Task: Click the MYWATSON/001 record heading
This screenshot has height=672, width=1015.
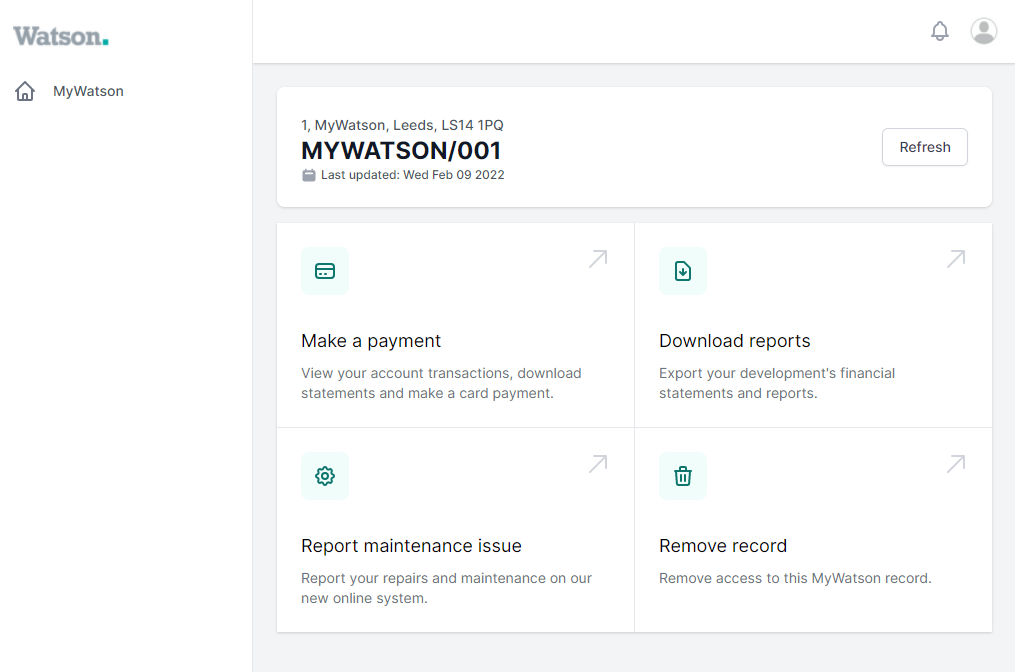Action: [401, 151]
